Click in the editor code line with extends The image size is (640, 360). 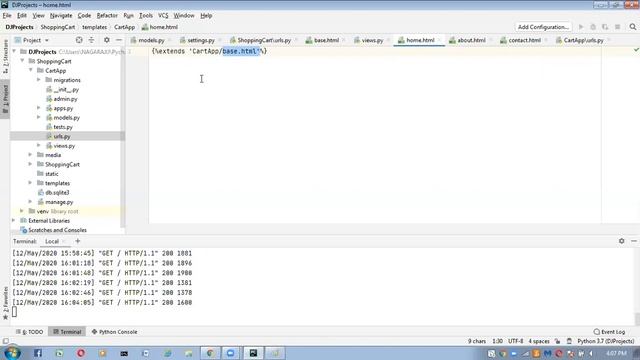(x=209, y=51)
